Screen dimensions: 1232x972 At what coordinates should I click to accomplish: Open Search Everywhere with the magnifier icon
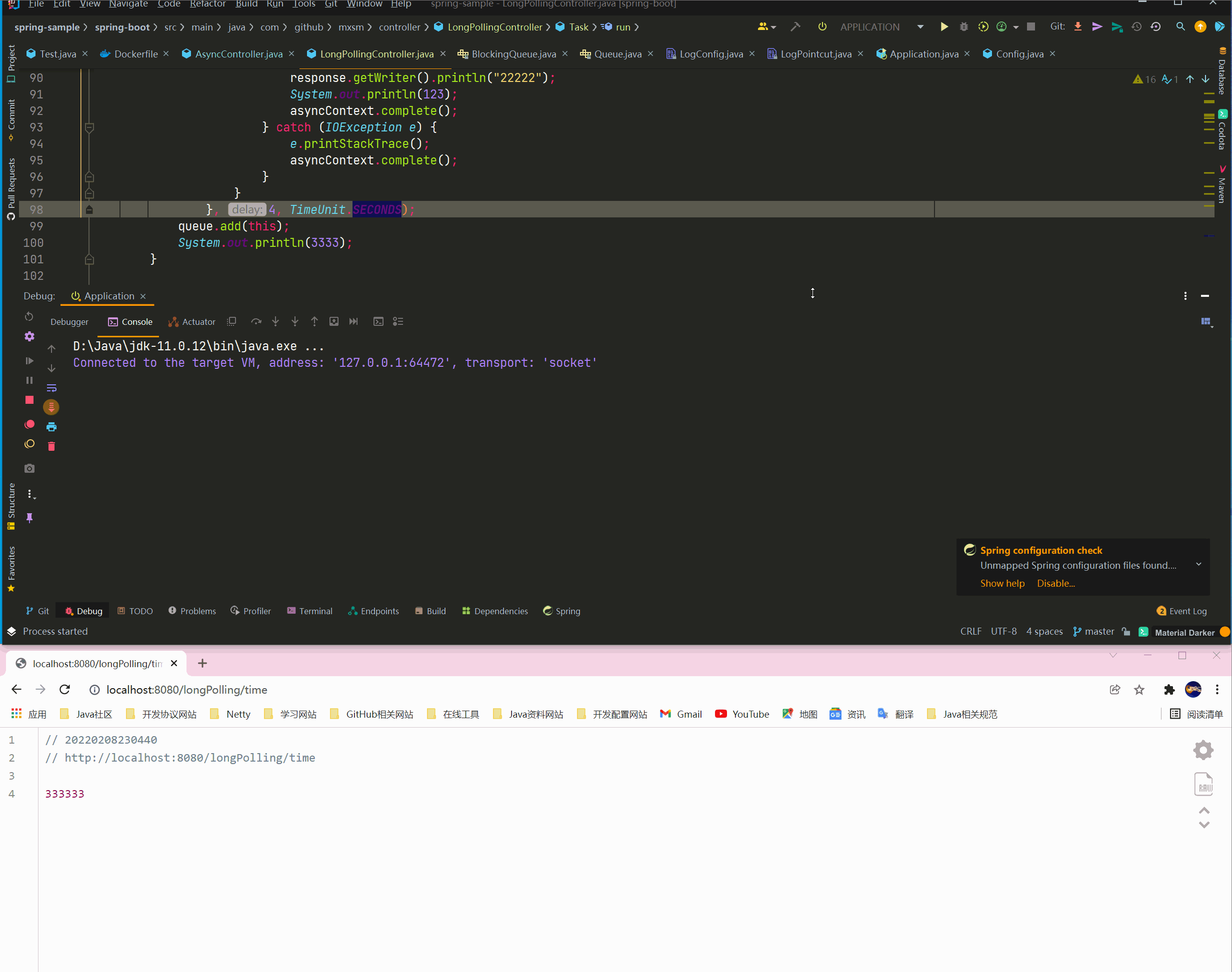[x=1179, y=26]
